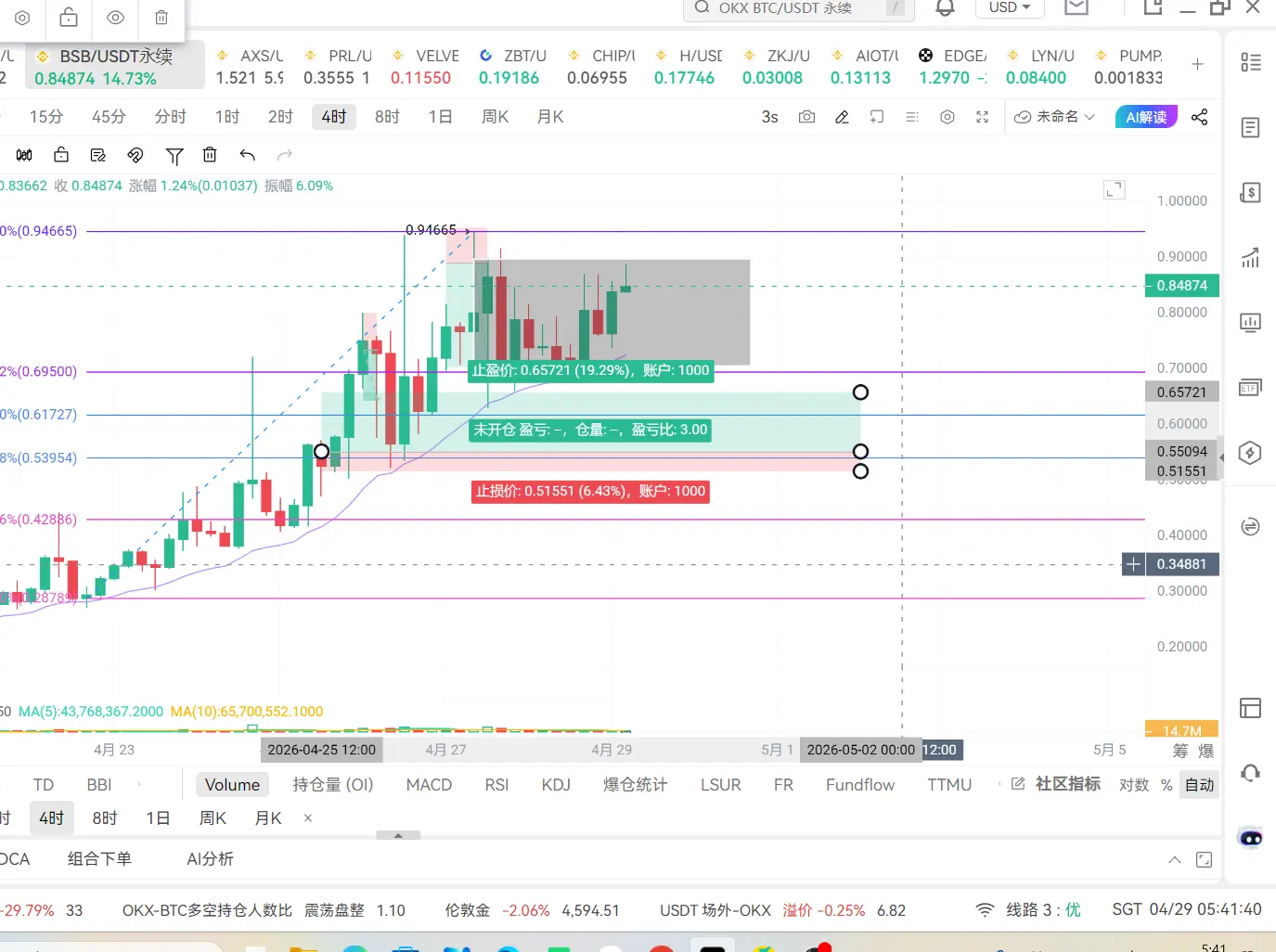Select the 15分 timeframe
Image resolution: width=1276 pixels, height=952 pixels.
(x=46, y=117)
